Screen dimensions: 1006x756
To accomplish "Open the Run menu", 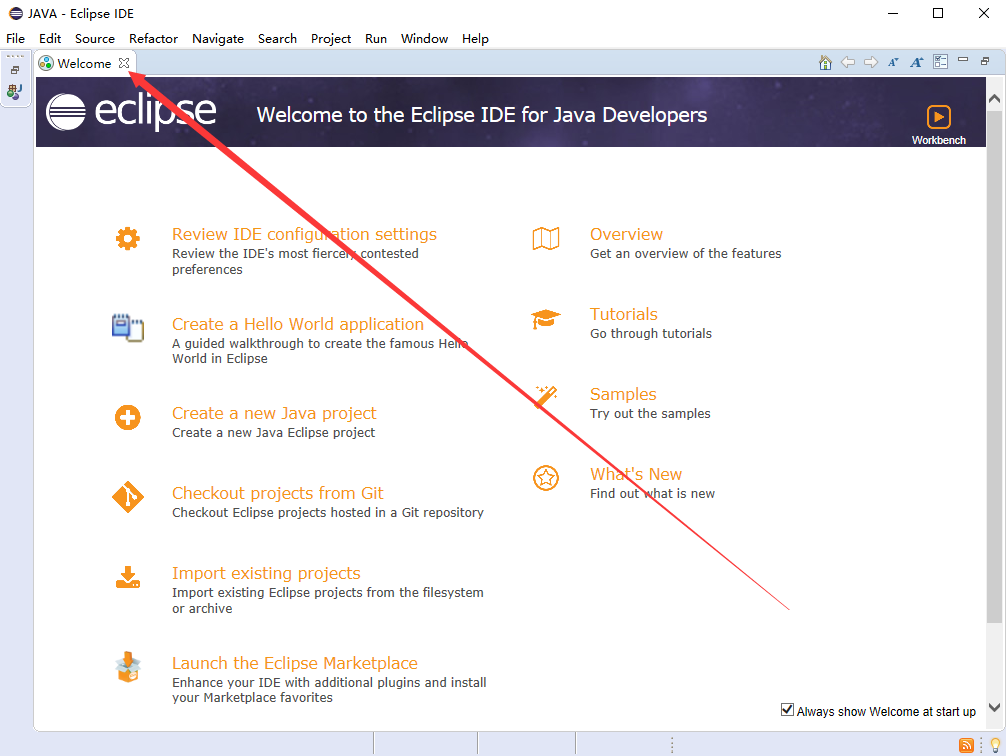I will pyautogui.click(x=376, y=39).
